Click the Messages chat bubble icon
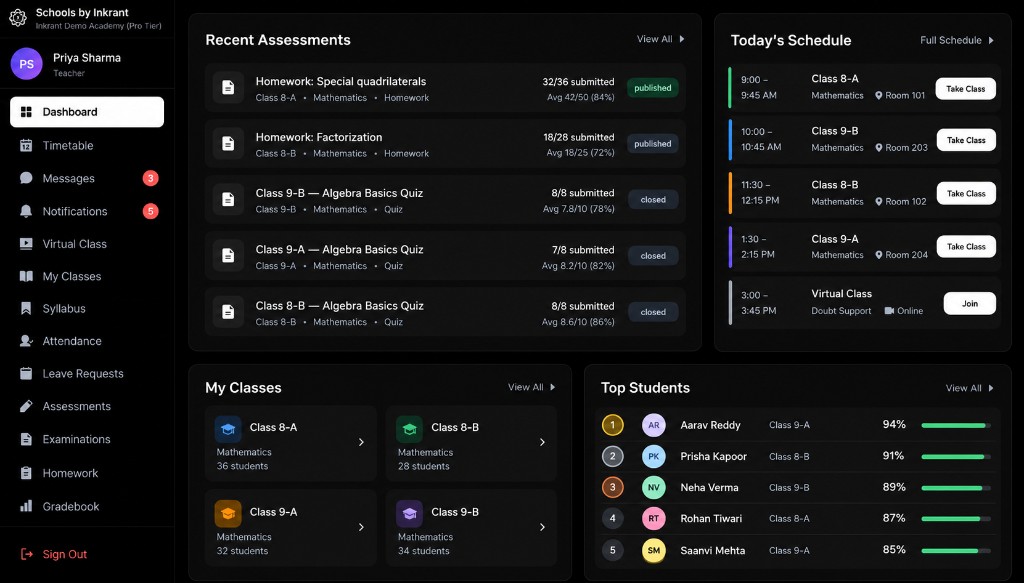 click(26, 178)
